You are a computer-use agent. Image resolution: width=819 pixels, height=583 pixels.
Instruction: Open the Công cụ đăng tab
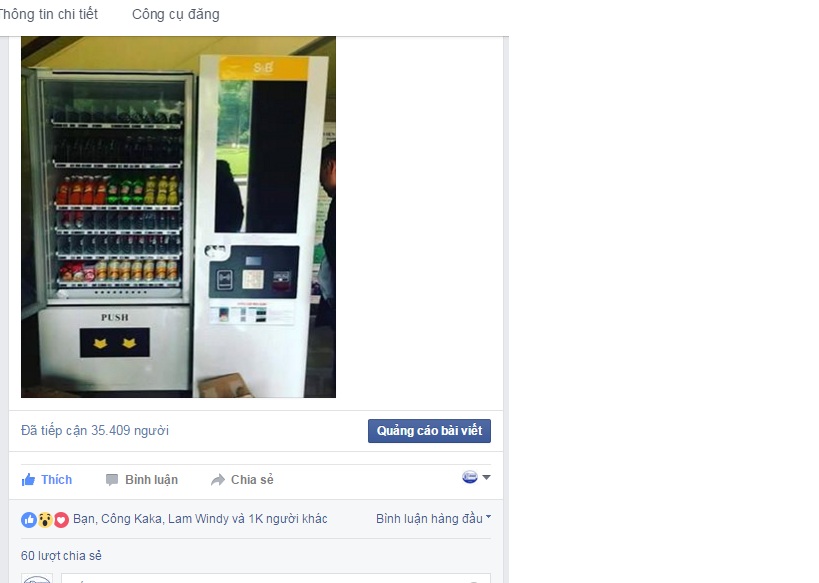176,15
